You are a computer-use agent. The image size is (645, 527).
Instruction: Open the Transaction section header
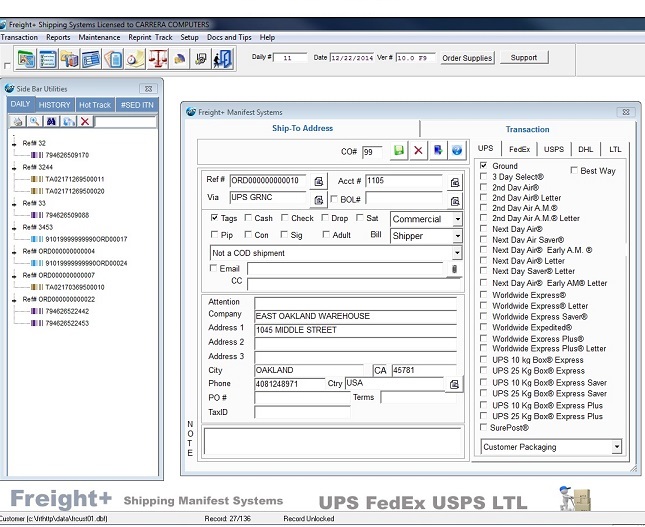[x=527, y=130]
